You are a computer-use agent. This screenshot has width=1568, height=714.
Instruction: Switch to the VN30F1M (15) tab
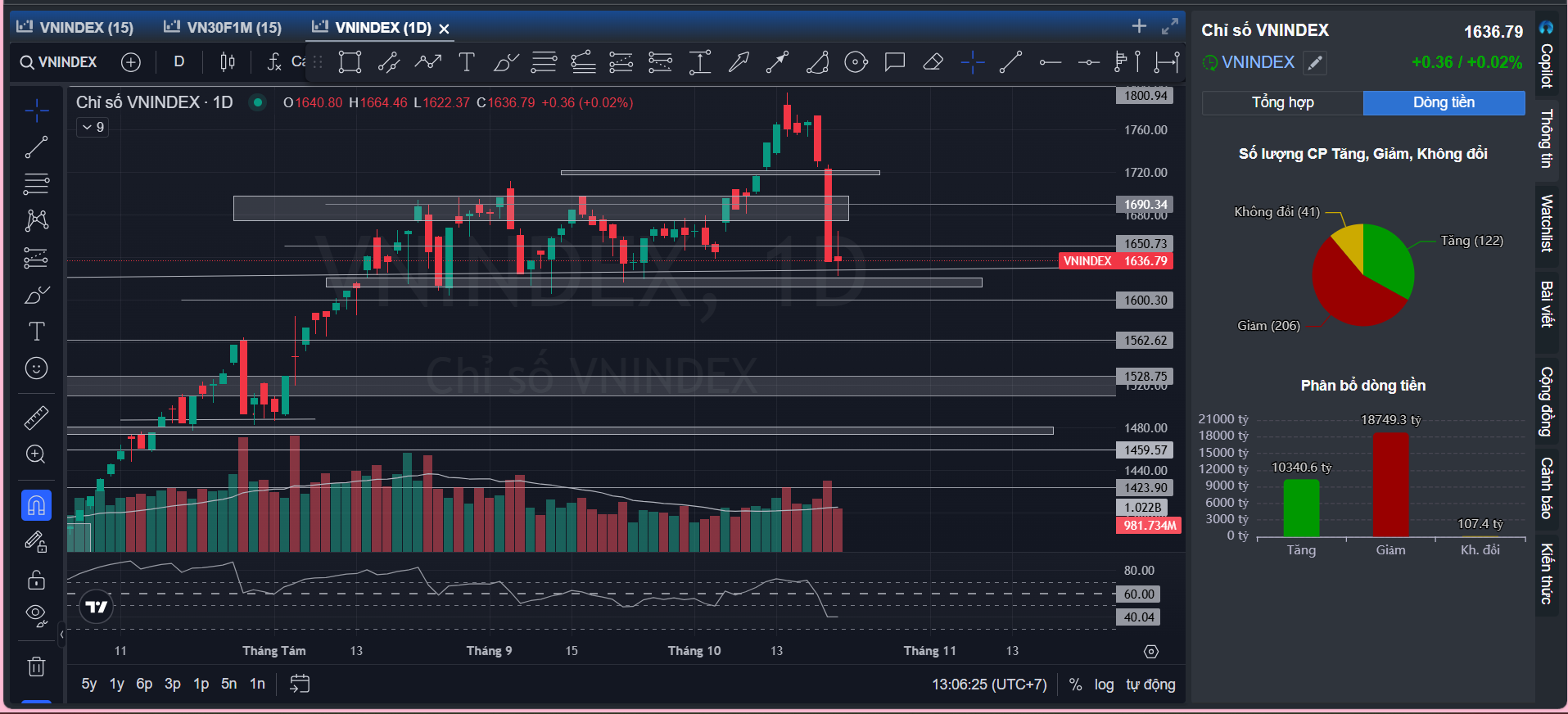click(223, 27)
